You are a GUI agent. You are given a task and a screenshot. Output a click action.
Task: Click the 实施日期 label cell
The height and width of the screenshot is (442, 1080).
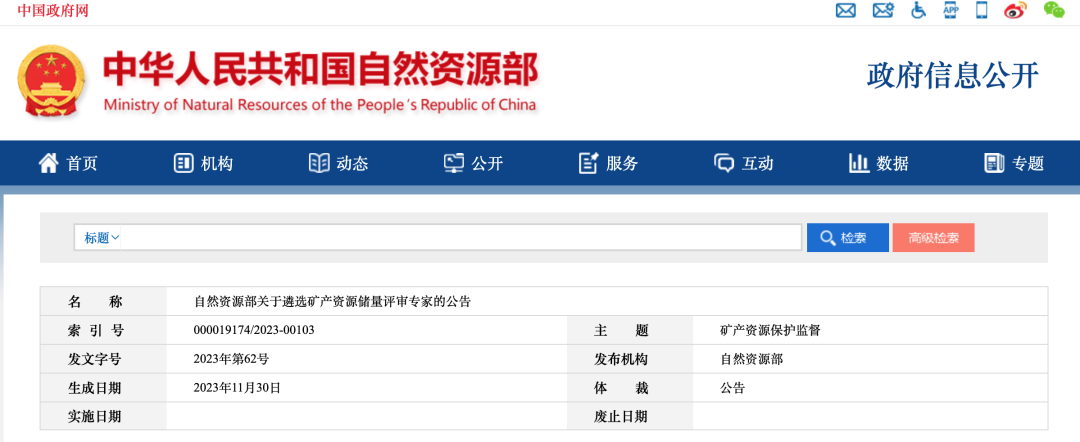coord(103,417)
